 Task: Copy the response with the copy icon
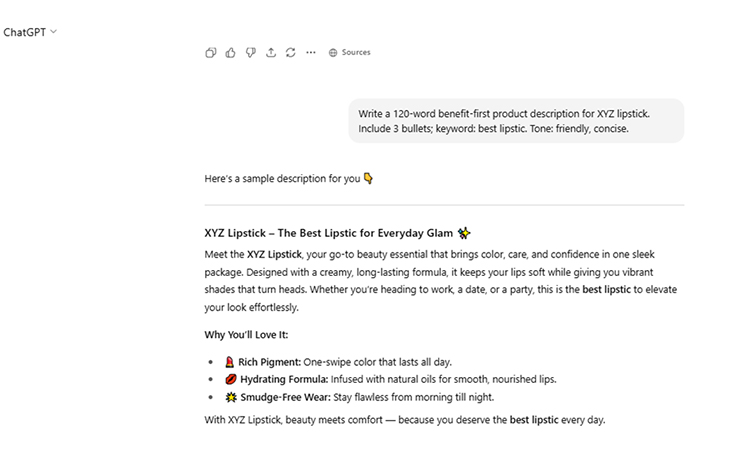coord(210,52)
